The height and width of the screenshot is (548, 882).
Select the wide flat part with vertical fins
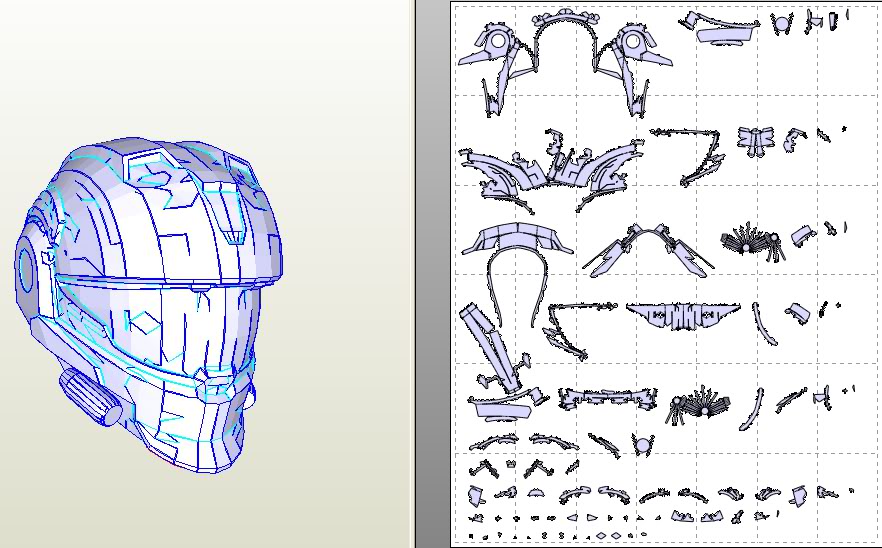(683, 315)
